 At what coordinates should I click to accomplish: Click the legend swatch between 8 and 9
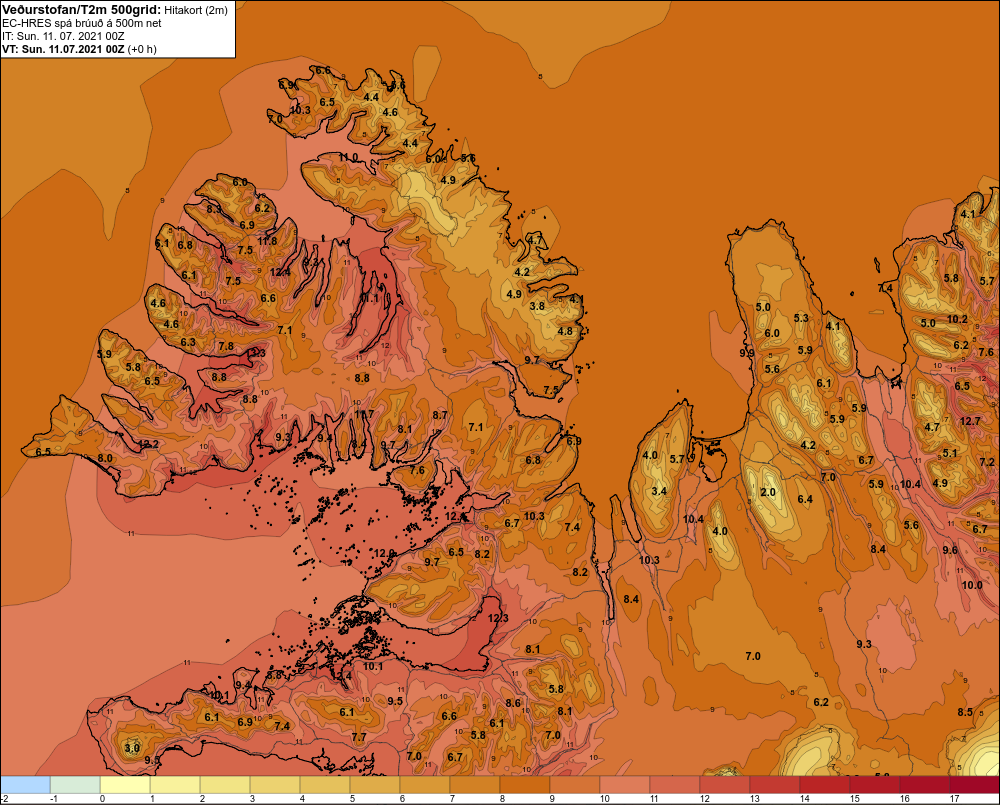pyautogui.click(x=526, y=785)
